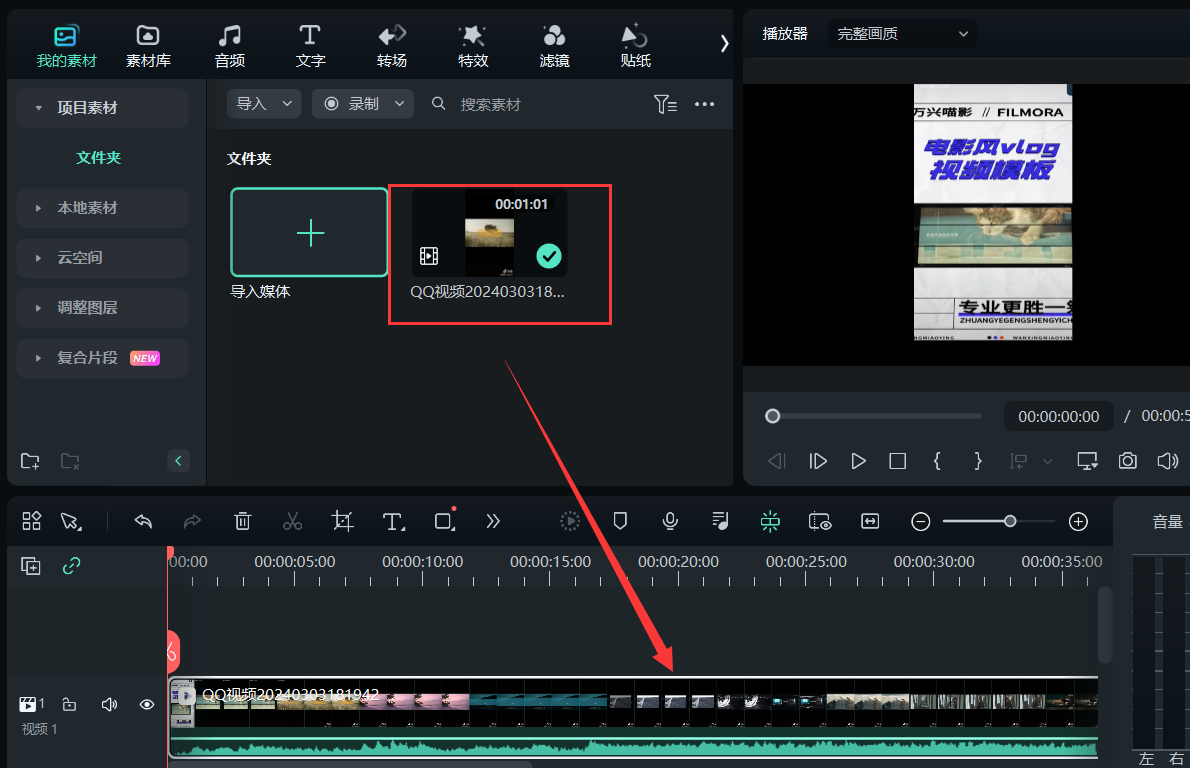
Task: Open the 导入 import dropdown
Action: (x=264, y=104)
